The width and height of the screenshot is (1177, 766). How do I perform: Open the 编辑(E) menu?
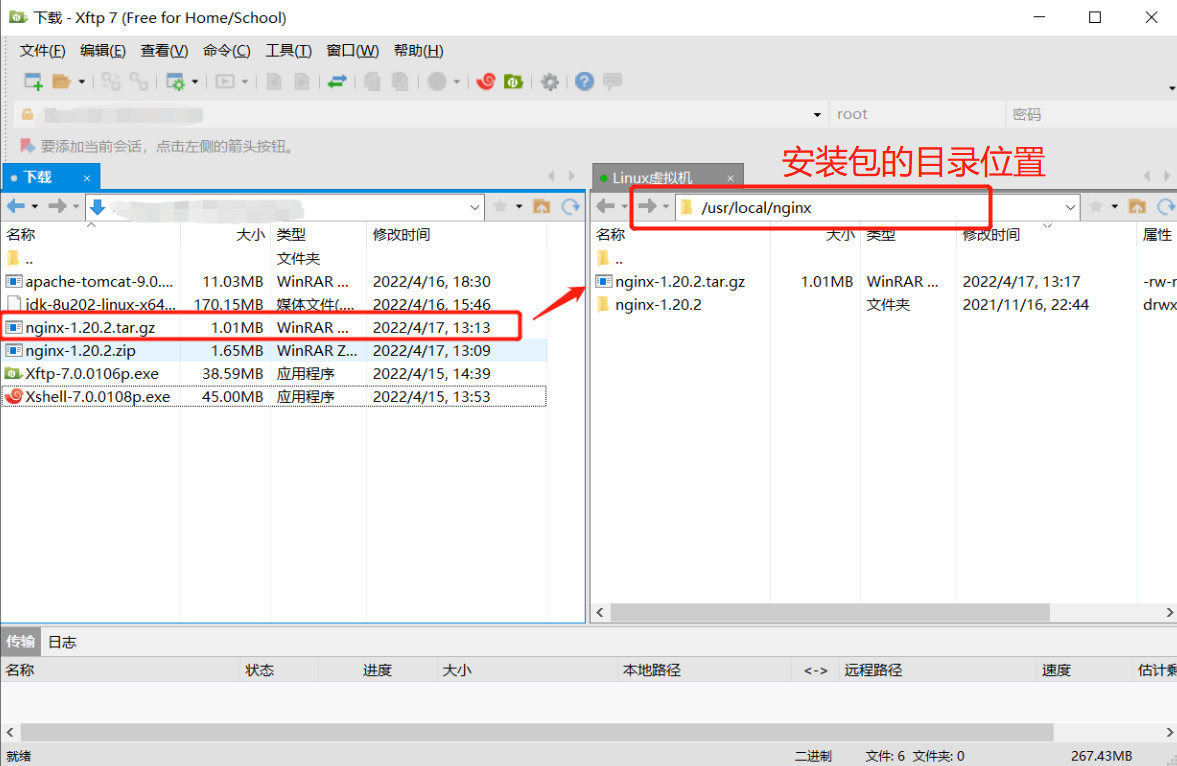103,50
